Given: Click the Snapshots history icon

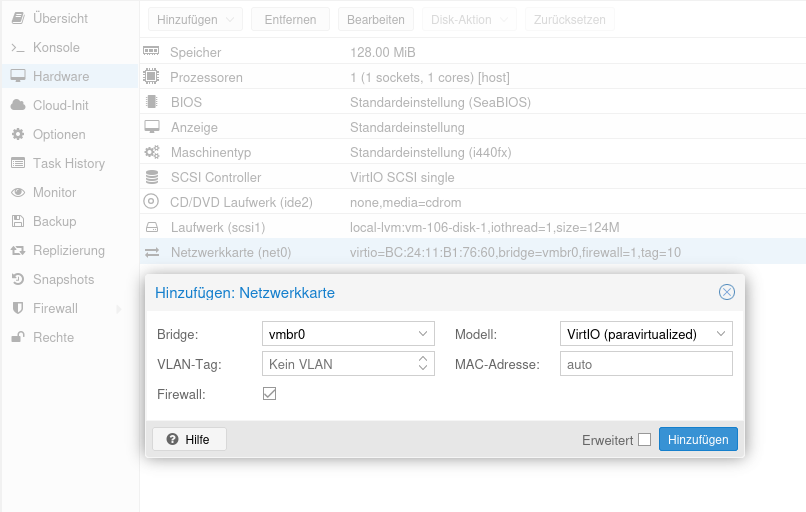Looking at the screenshot, I should coord(17,279).
